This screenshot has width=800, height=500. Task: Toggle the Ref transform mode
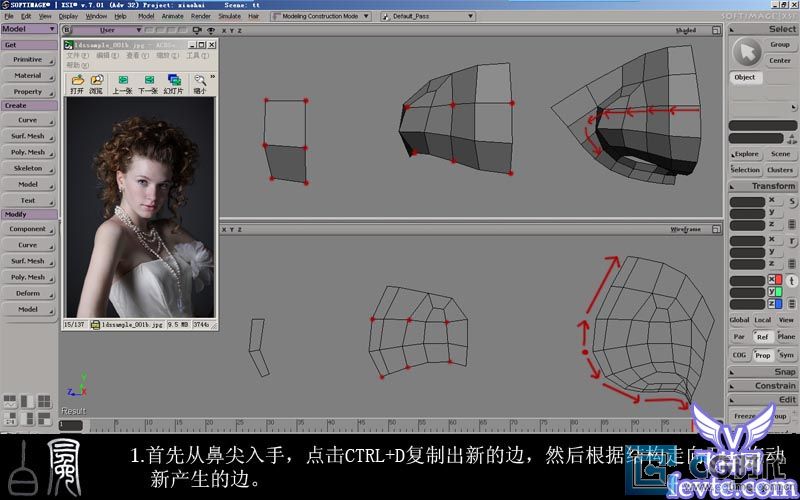(762, 337)
